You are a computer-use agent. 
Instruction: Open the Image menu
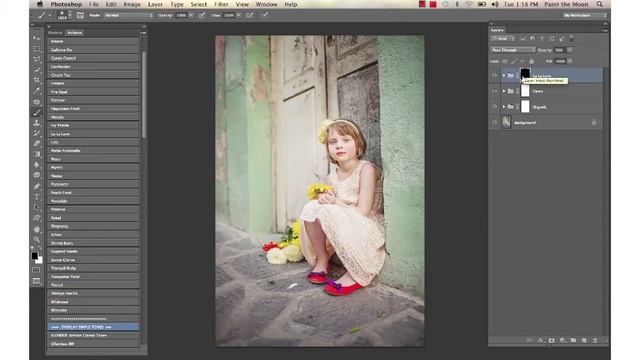(132, 4)
